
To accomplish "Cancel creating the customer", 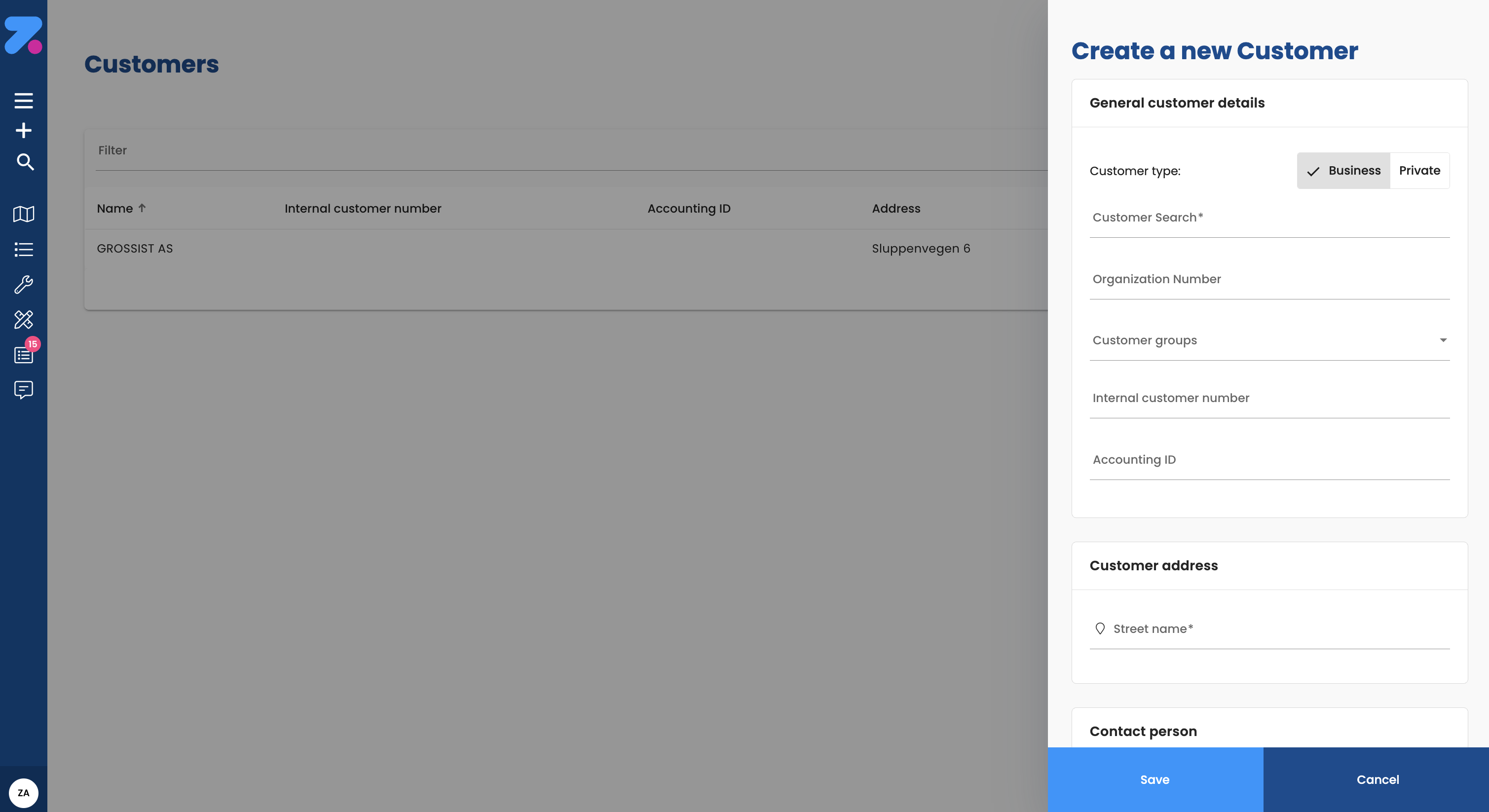I will (x=1378, y=779).
